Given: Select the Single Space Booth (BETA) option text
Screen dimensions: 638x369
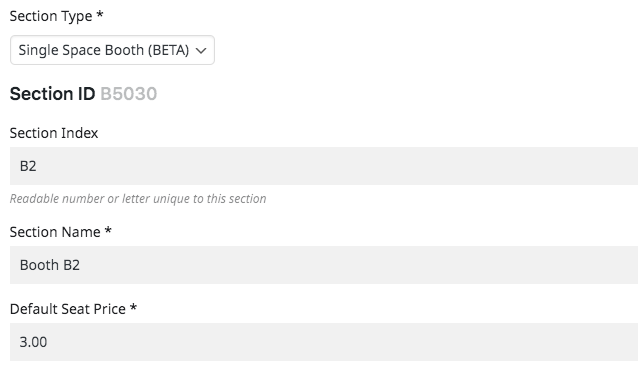Looking at the screenshot, I should (104, 50).
